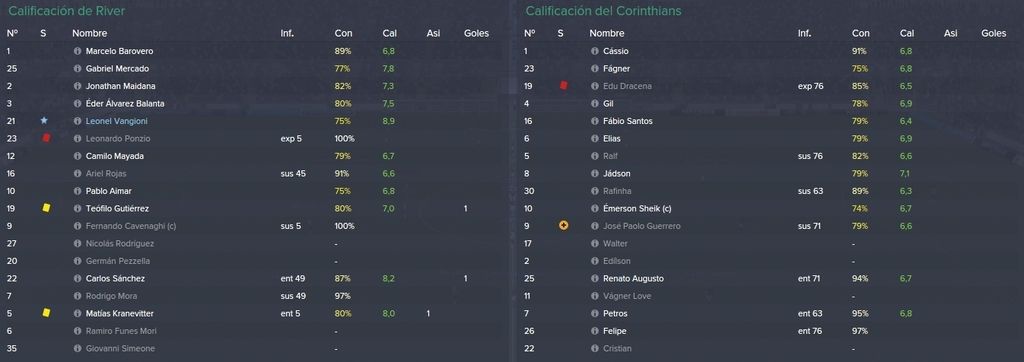Click red card icon for Edu Dracena
1024x362 pixels.
564,86
